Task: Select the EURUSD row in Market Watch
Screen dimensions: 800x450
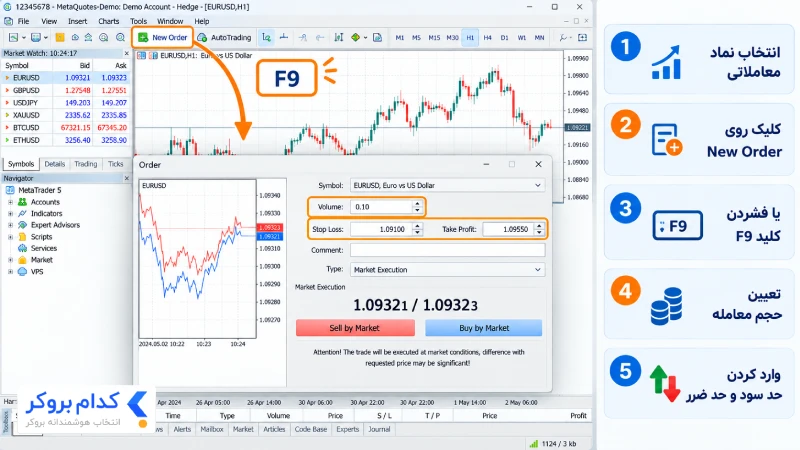Action: pyautogui.click(x=66, y=78)
